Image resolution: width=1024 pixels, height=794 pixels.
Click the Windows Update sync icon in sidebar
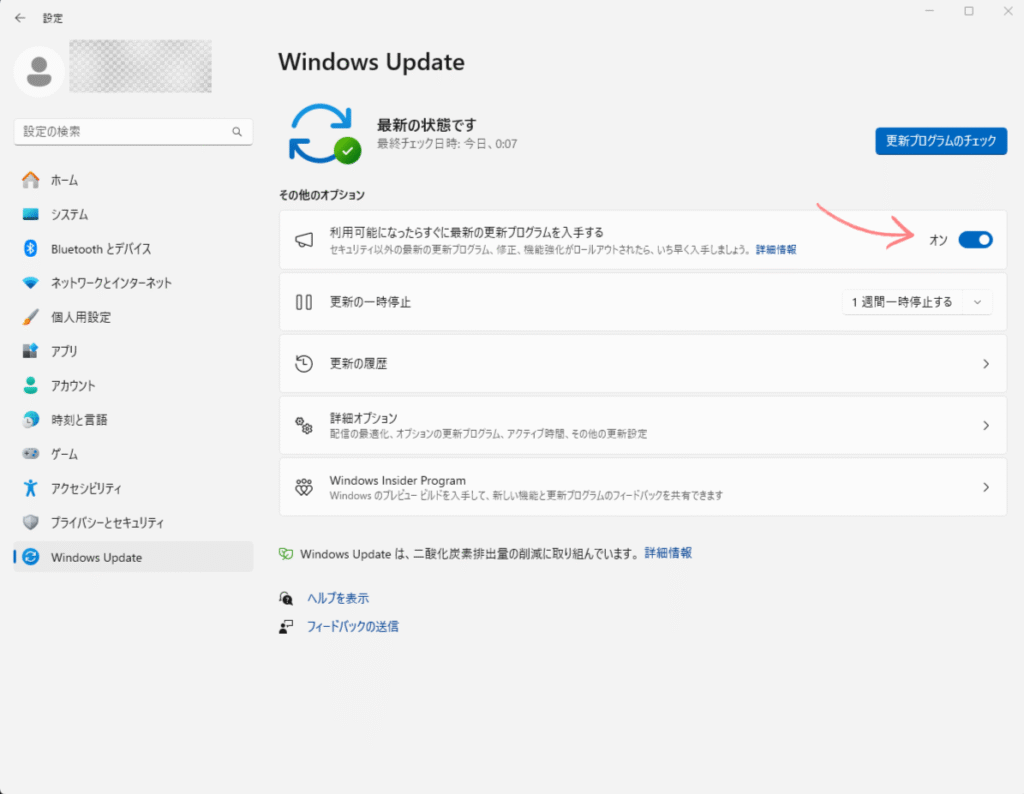pyautogui.click(x=31, y=557)
